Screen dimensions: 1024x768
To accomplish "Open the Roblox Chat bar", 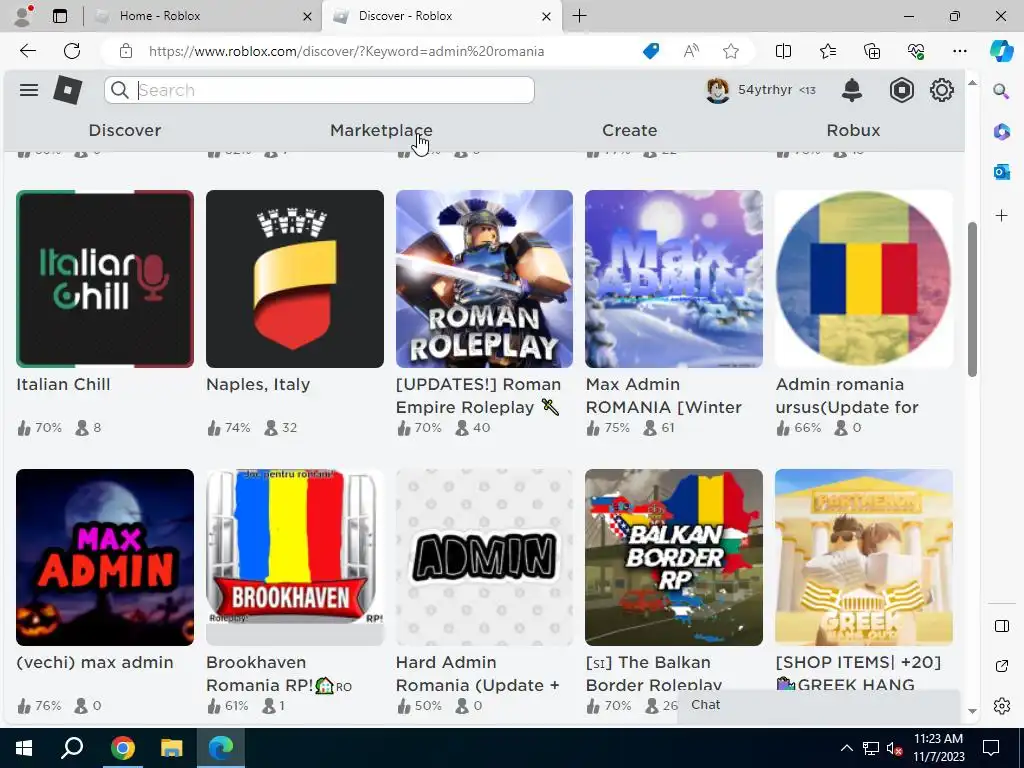I will pyautogui.click(x=818, y=705).
